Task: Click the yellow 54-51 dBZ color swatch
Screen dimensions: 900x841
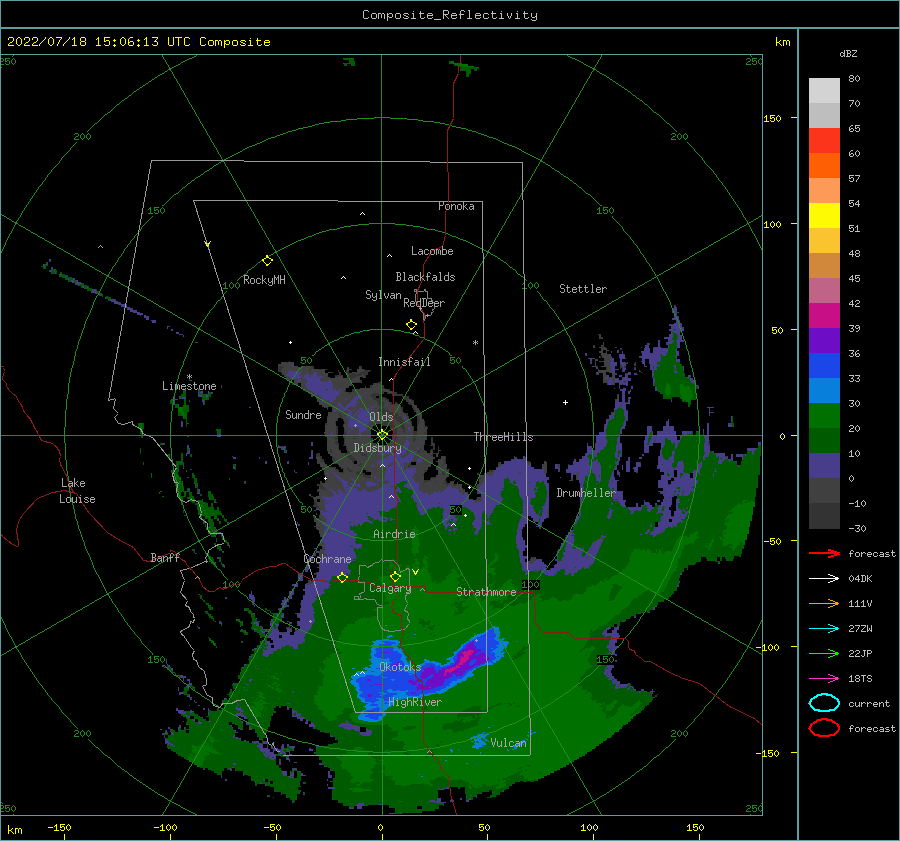Action: (824, 215)
